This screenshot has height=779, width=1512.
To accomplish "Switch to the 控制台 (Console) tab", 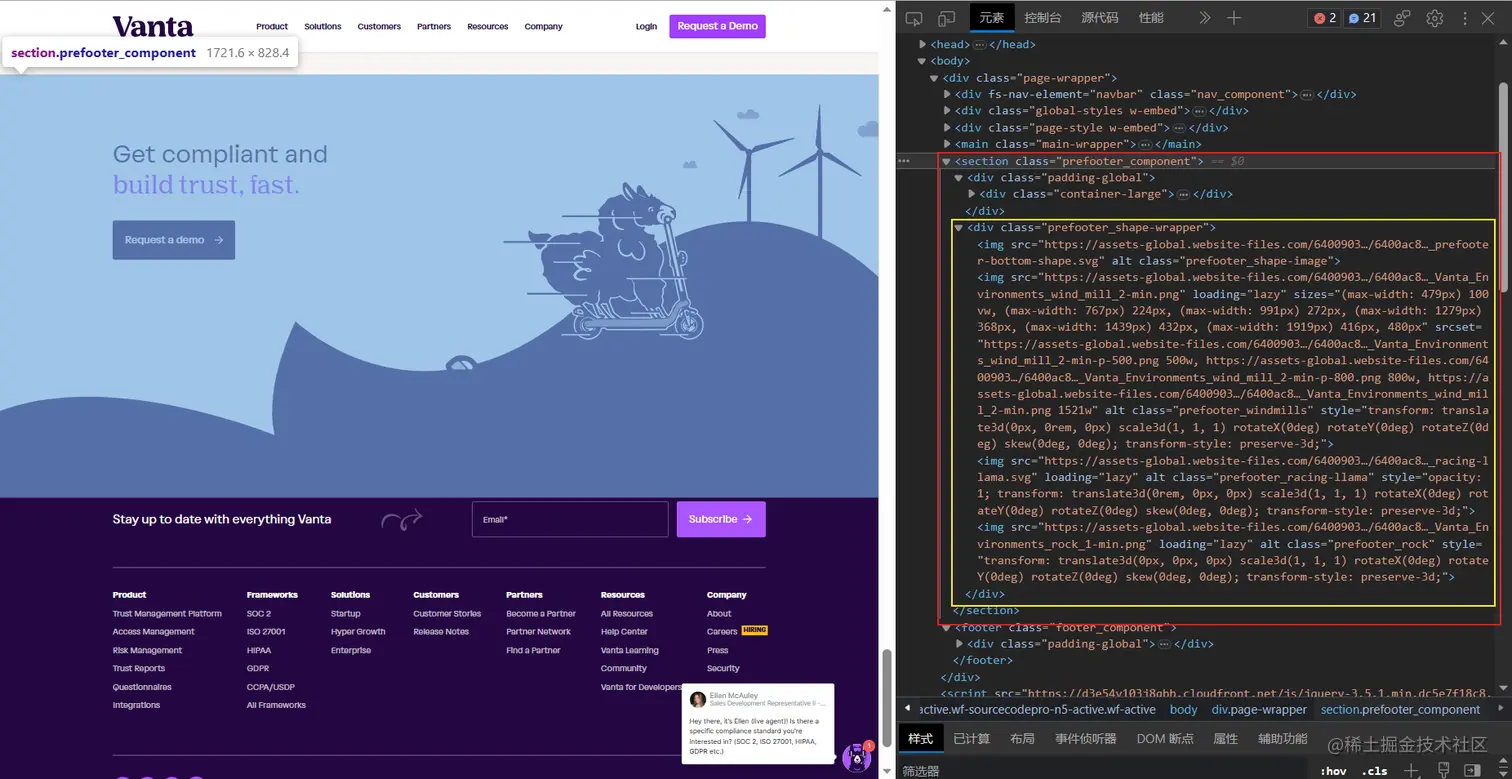I will click(1043, 18).
